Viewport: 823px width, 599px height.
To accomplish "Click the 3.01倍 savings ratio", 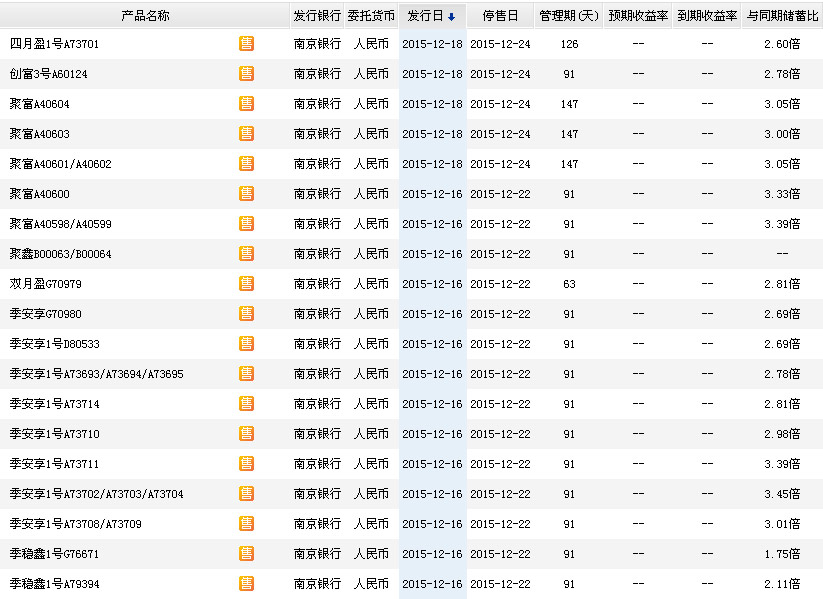I will (782, 524).
